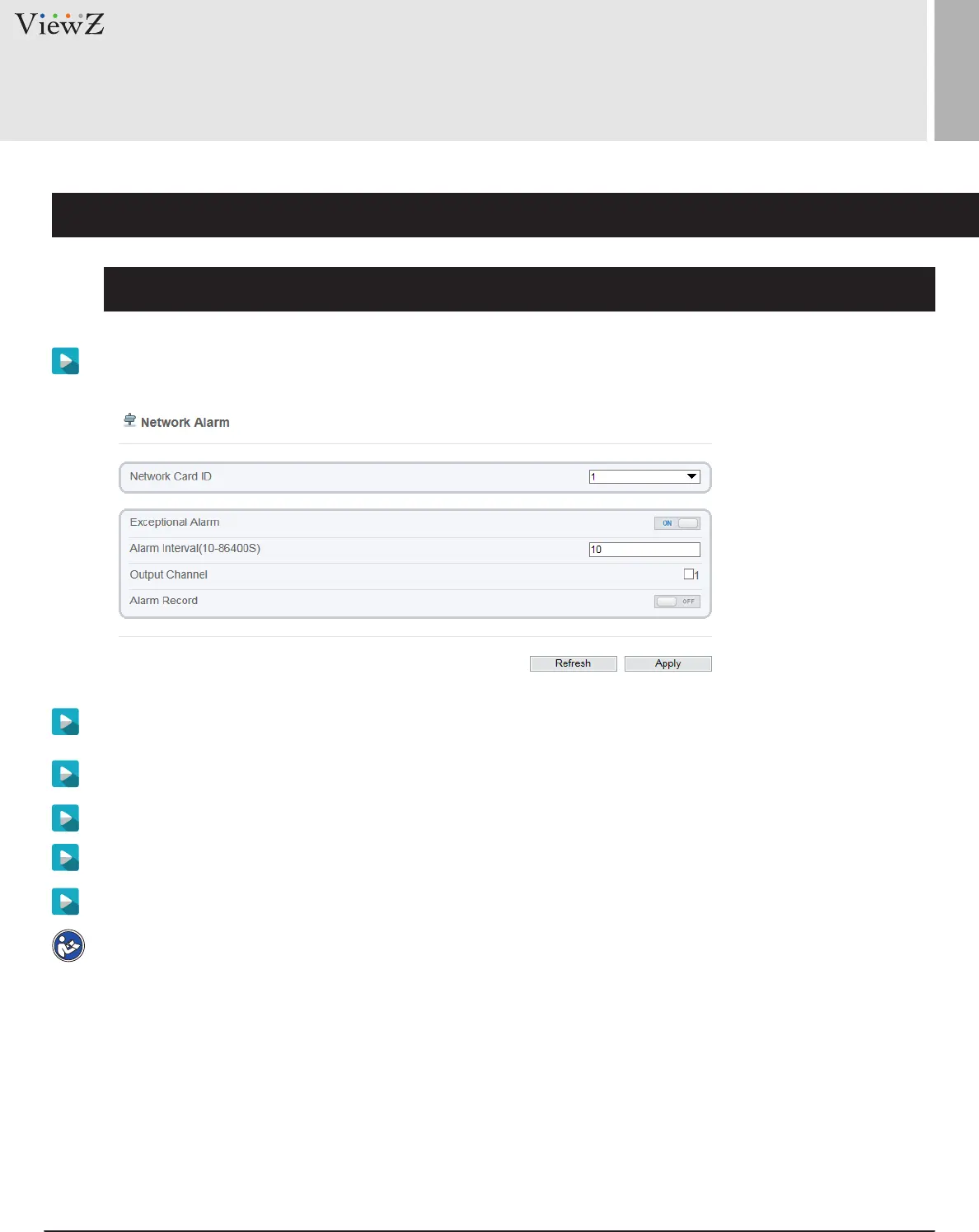Focus the Alarm Interval input field
The height and width of the screenshot is (1232, 979).
(x=644, y=550)
